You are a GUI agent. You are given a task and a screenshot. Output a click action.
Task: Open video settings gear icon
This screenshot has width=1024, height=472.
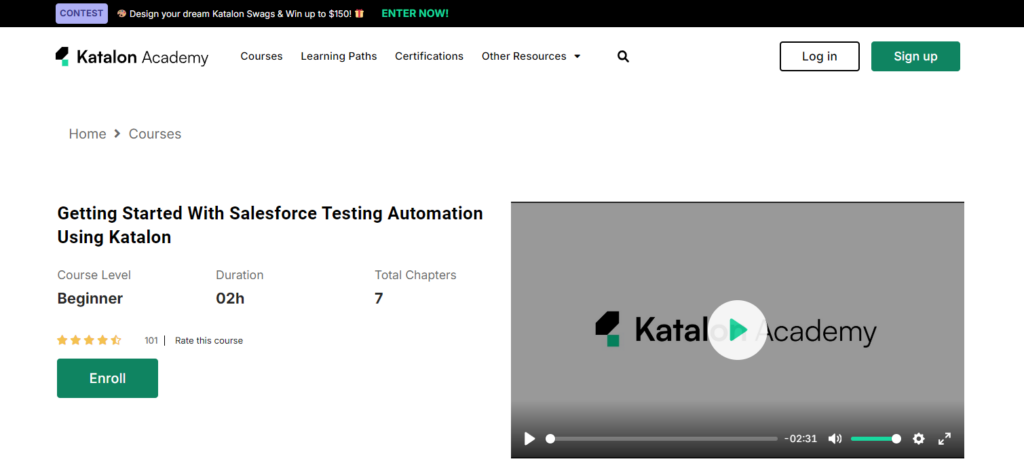918,439
